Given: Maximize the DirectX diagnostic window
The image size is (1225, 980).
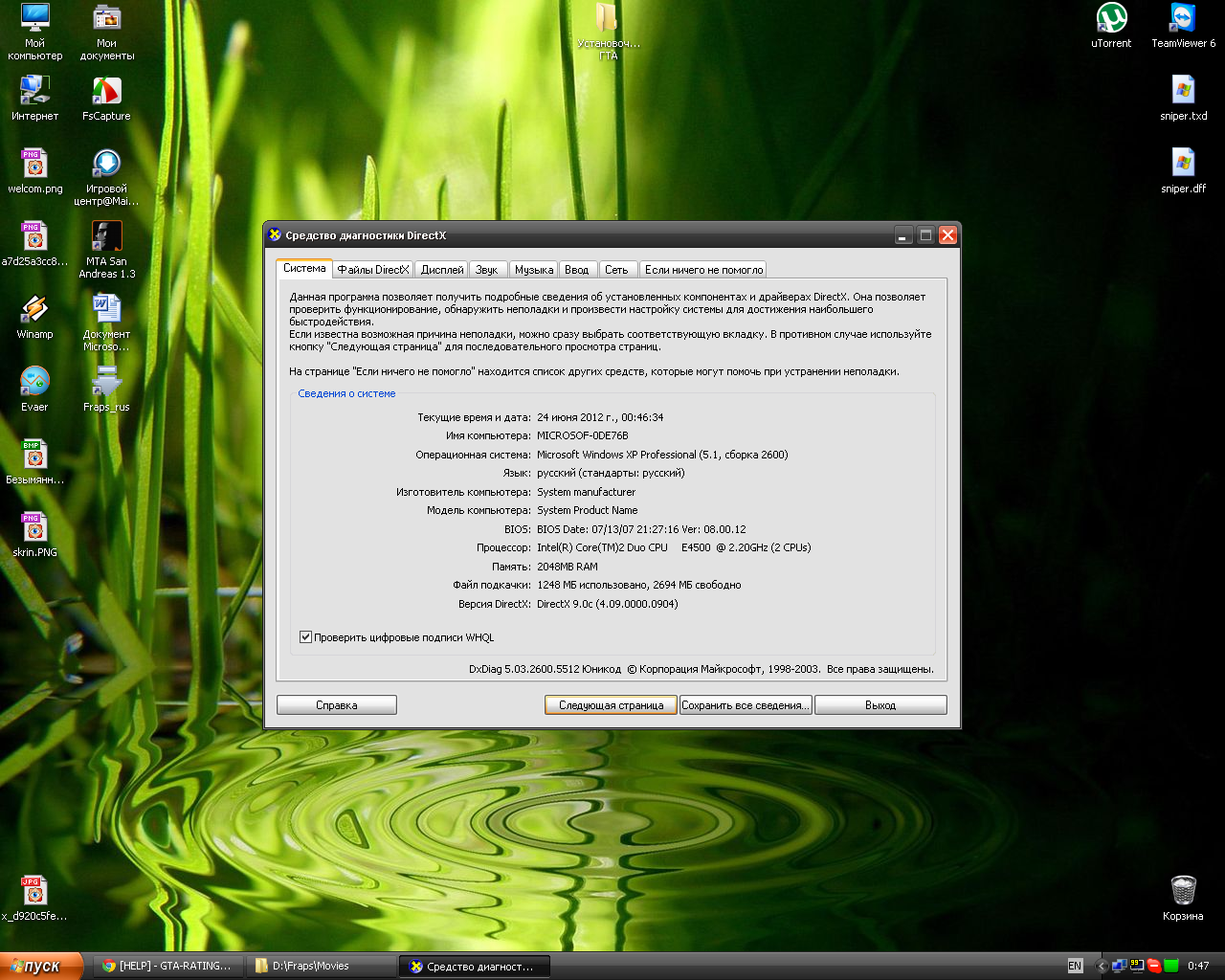Looking at the screenshot, I should tap(925, 234).
